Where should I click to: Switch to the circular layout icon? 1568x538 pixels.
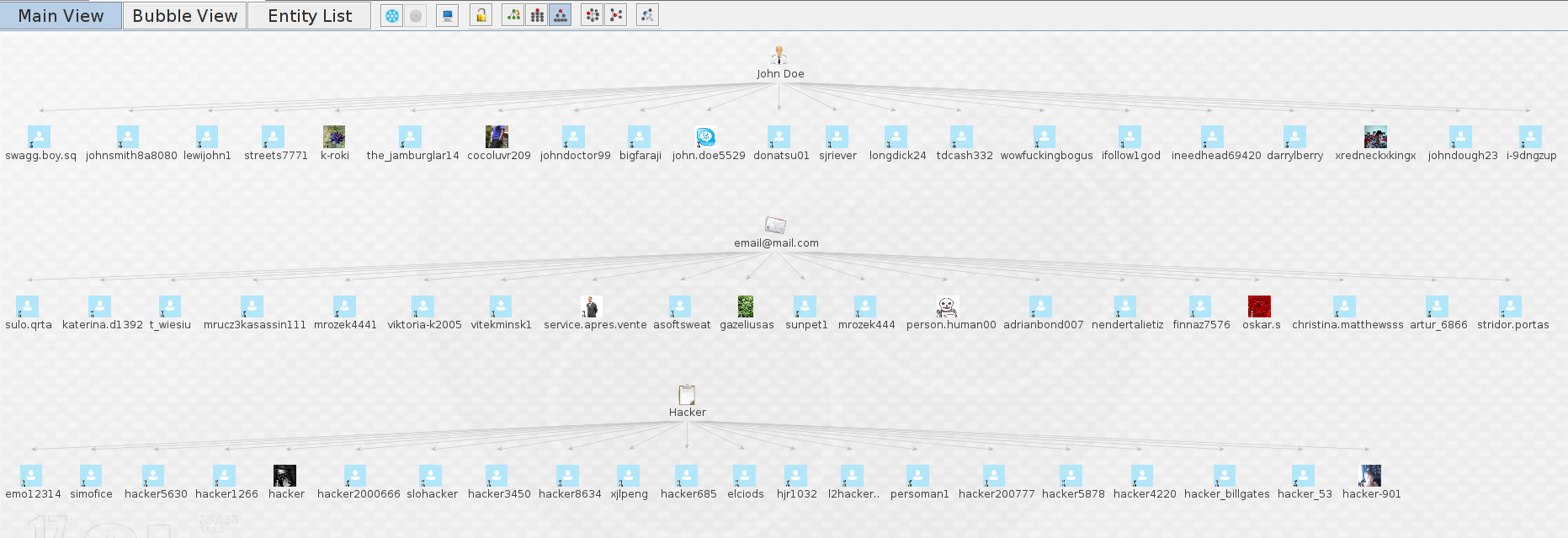pyautogui.click(x=593, y=15)
